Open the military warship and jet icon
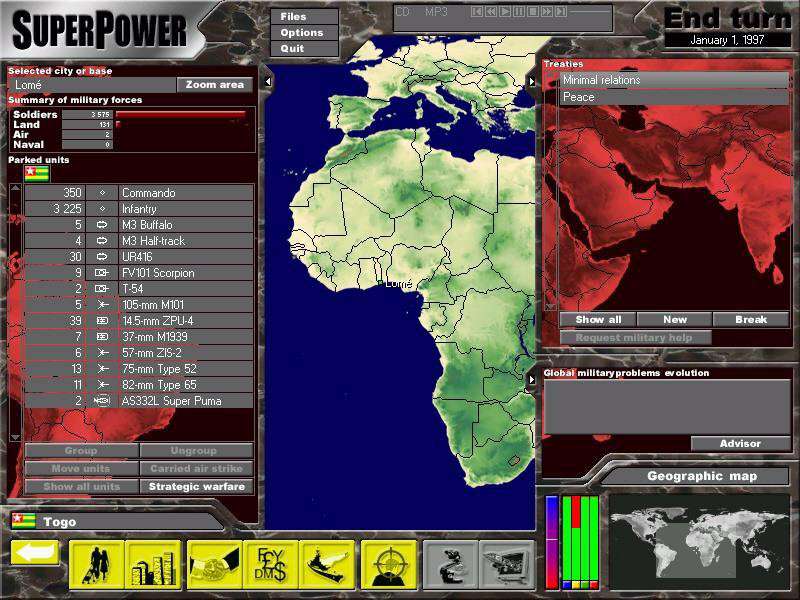 point(327,565)
